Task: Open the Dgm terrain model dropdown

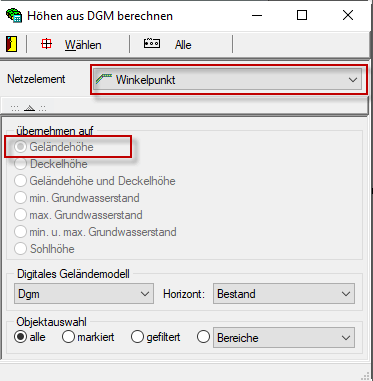Action: (84, 294)
